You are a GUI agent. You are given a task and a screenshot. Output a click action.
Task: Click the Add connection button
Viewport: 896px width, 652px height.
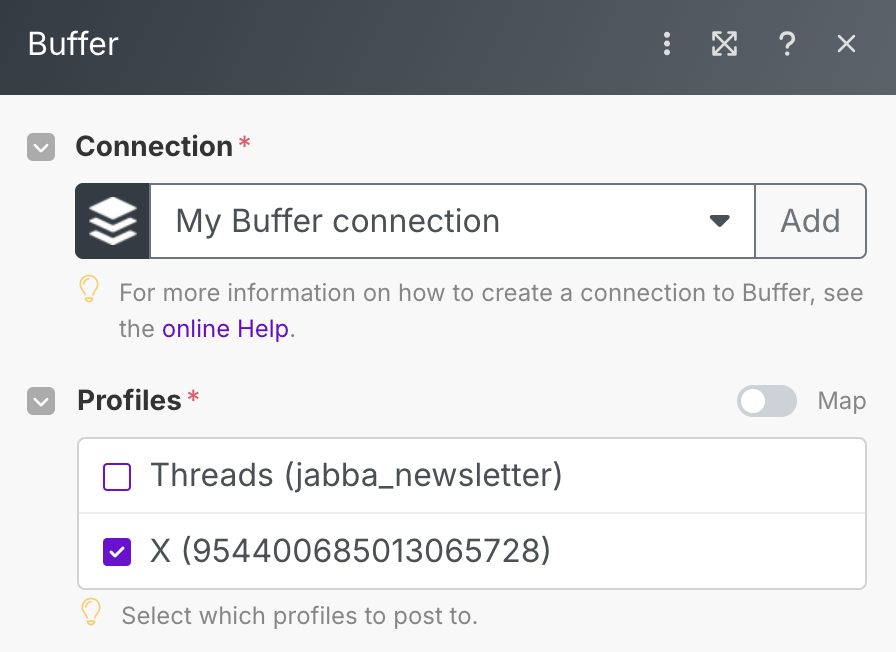(810, 221)
